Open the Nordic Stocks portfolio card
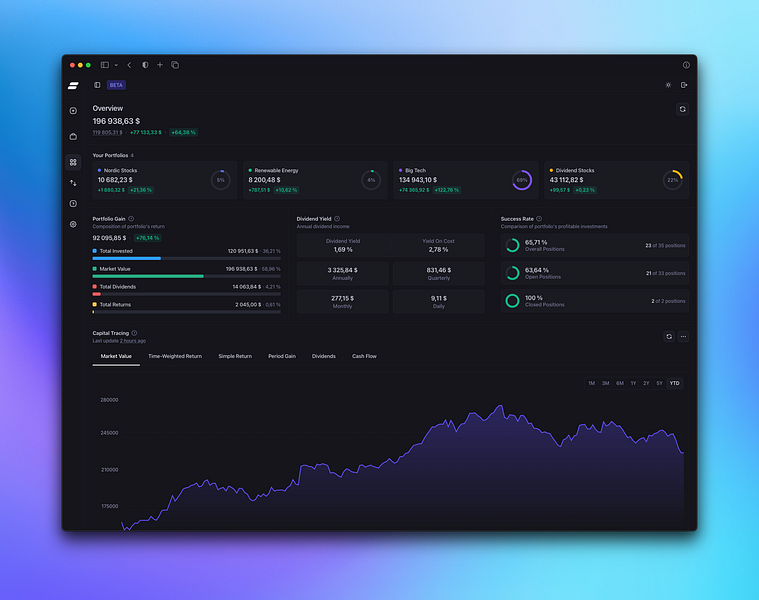This screenshot has height=600, width=759. point(165,180)
